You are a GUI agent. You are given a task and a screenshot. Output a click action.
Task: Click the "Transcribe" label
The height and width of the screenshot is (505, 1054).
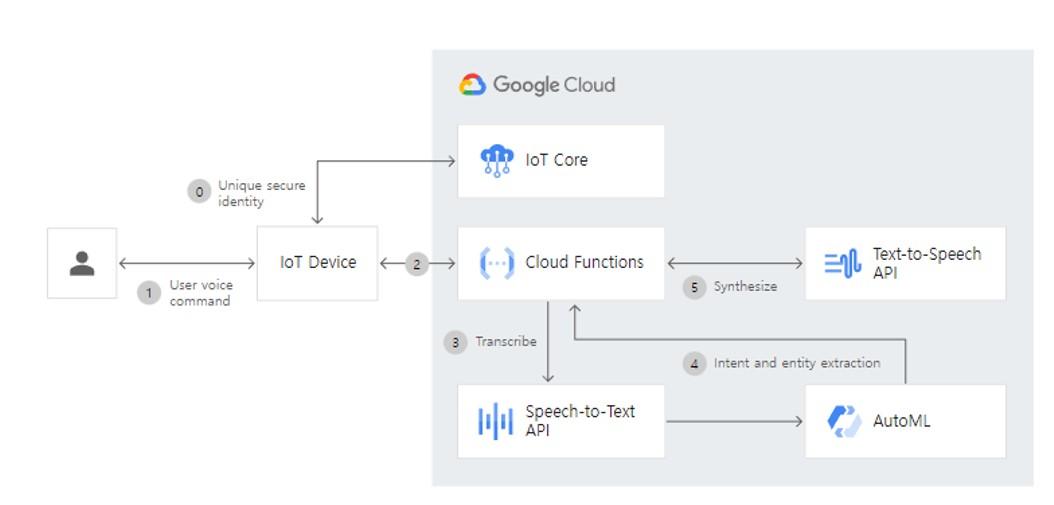pos(506,342)
